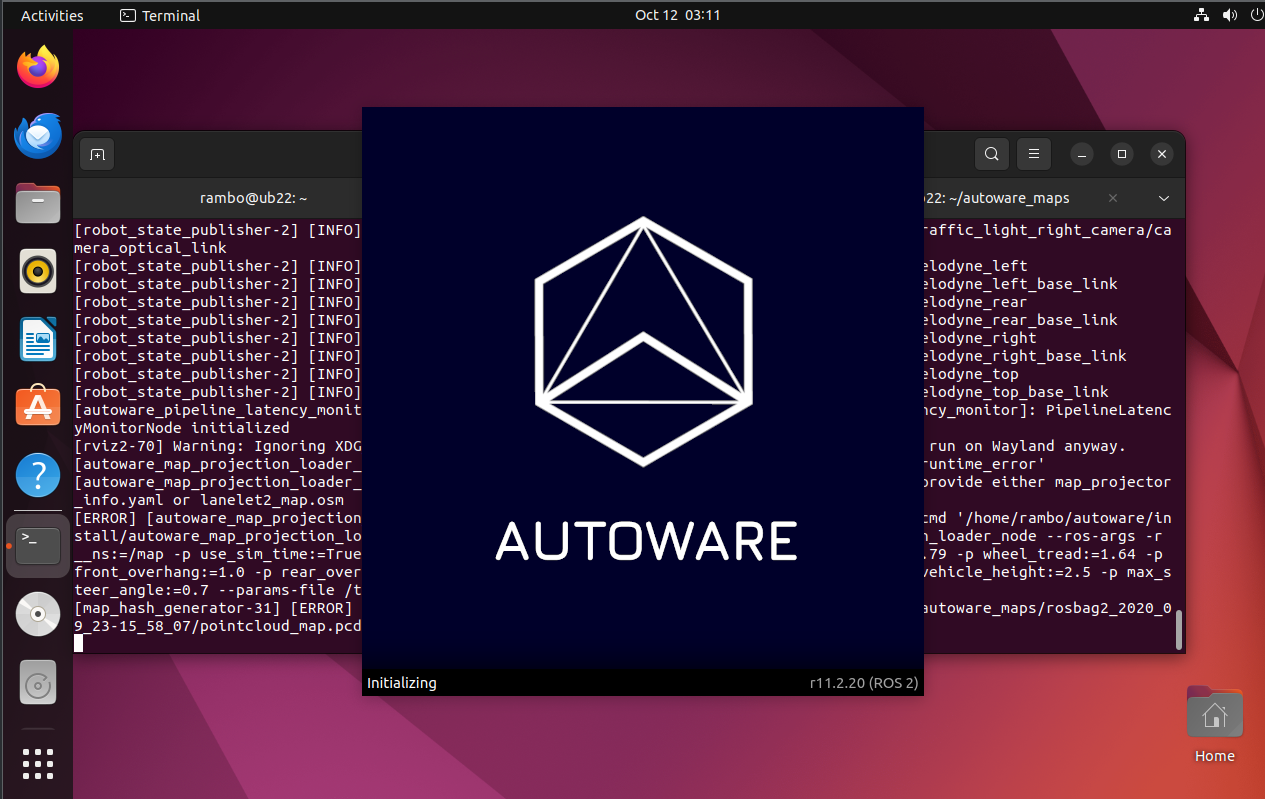The height and width of the screenshot is (799, 1265).
Task: Open the clock showing Oct 12 03:11
Action: click(x=677, y=15)
